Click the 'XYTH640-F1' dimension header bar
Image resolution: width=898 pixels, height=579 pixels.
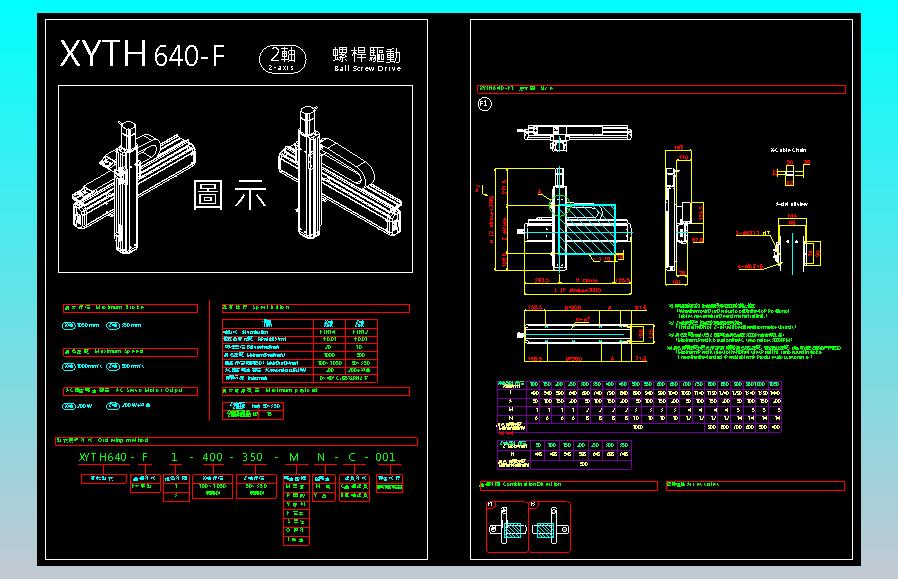coord(661,89)
